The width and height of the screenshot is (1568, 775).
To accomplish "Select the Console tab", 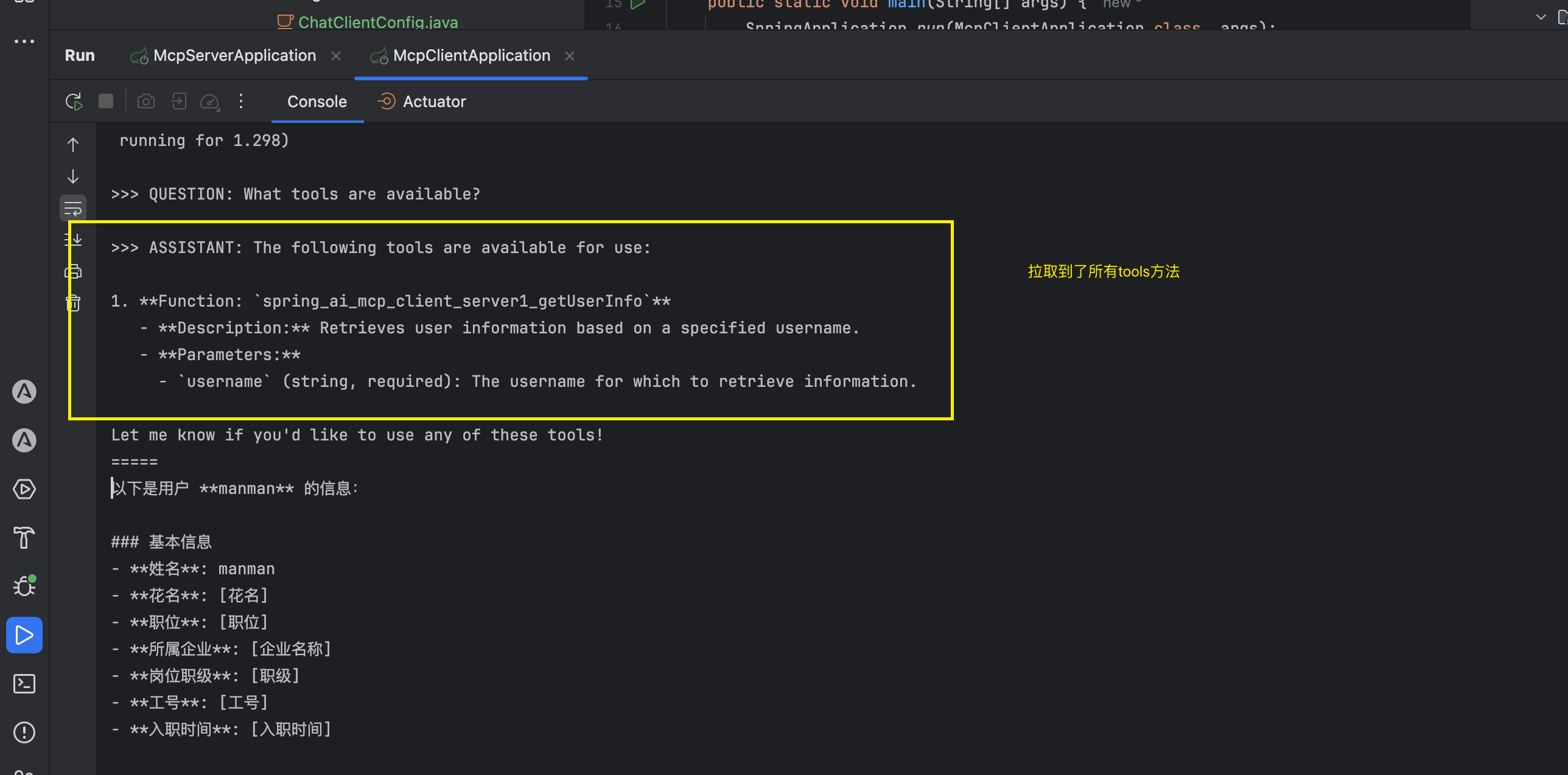I will pos(317,102).
